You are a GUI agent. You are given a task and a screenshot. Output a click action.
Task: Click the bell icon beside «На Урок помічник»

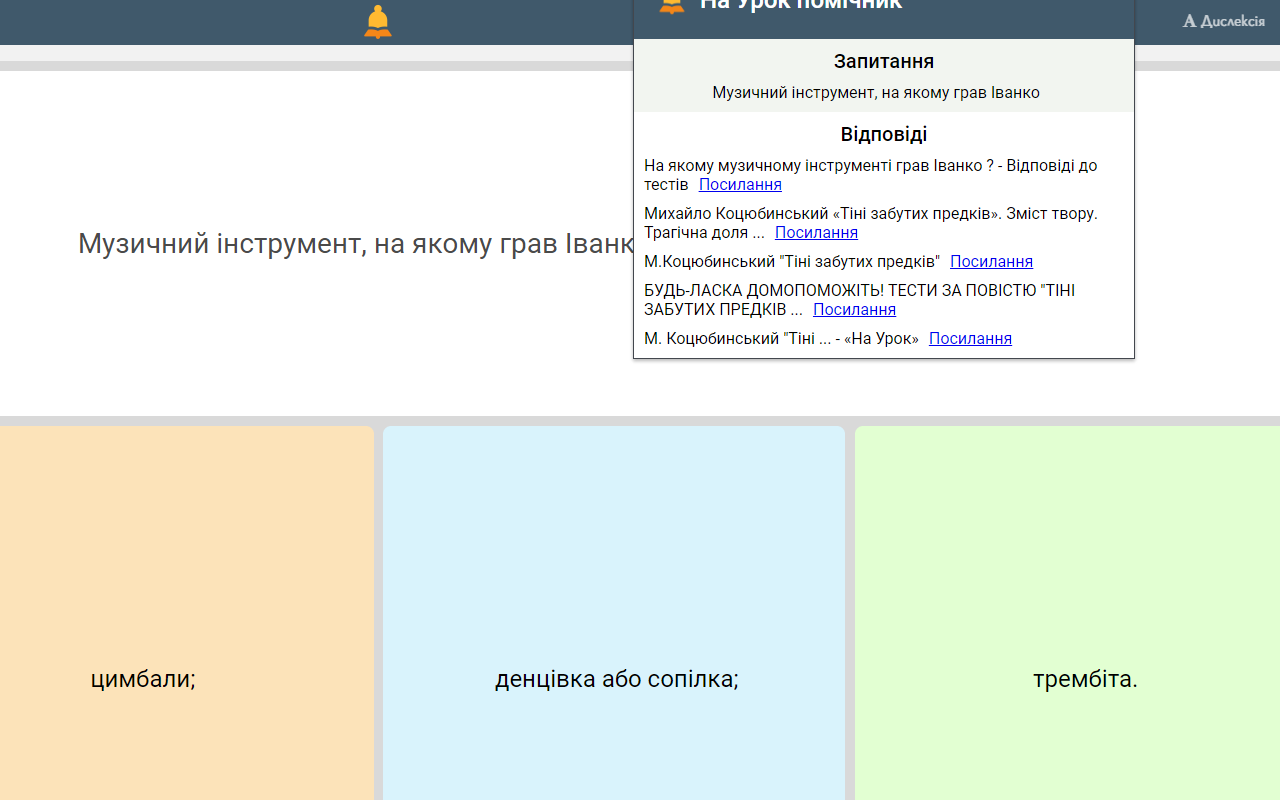[x=670, y=6]
